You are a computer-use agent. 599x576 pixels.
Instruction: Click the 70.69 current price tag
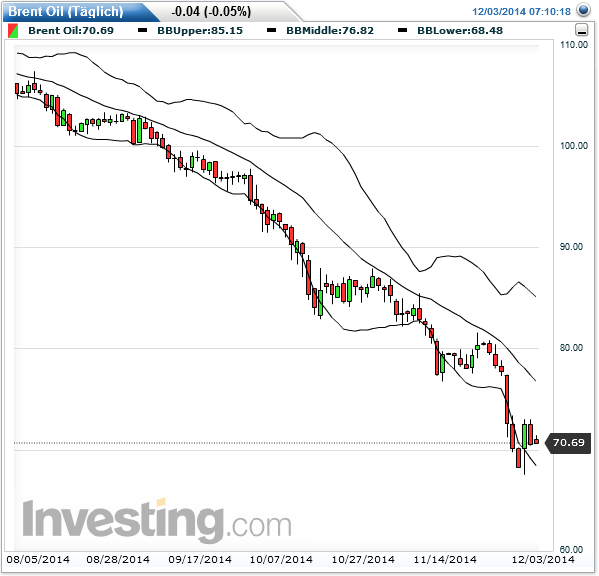pos(568,443)
